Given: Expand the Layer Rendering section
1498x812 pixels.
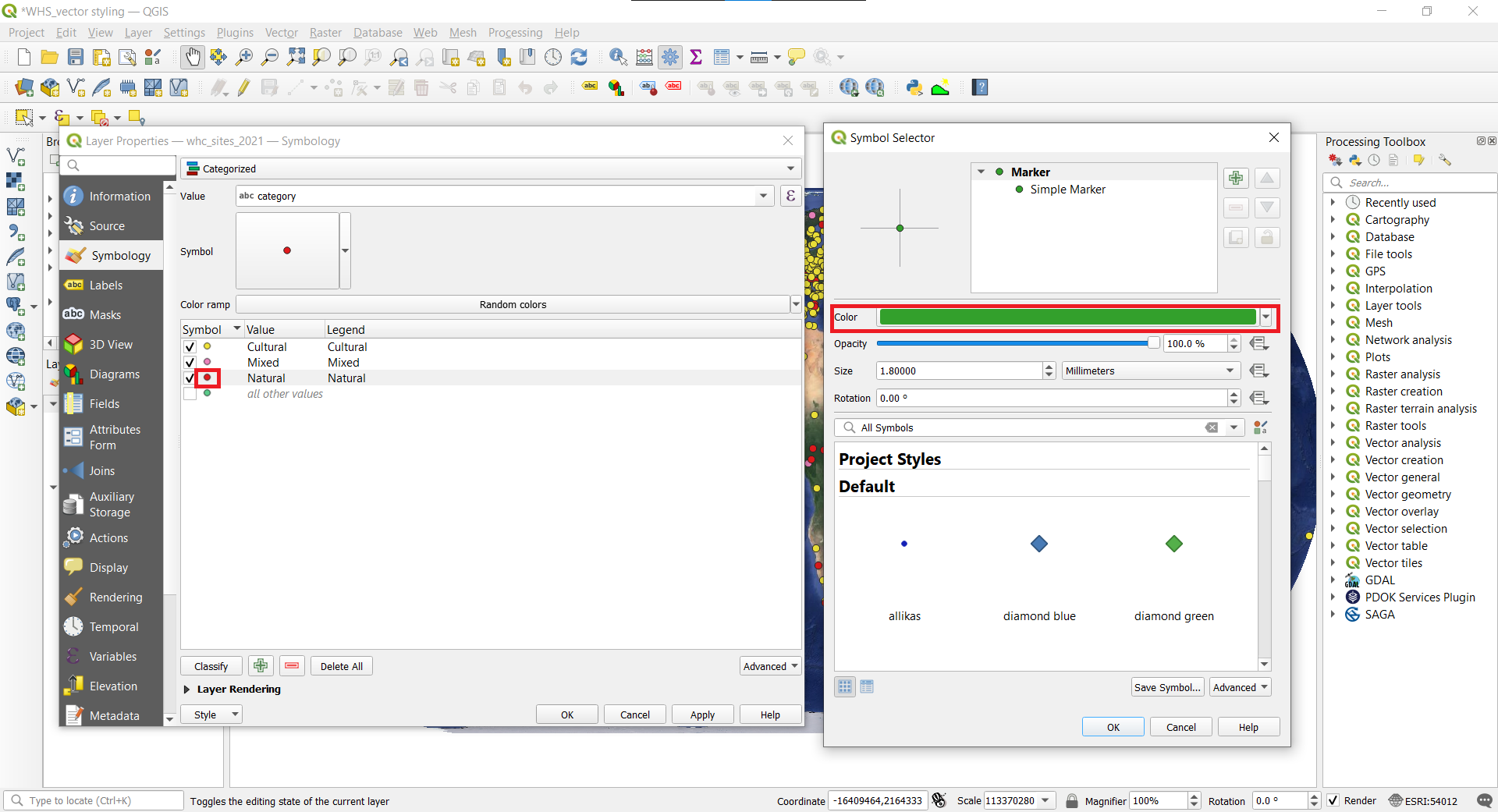Looking at the screenshot, I should point(186,690).
